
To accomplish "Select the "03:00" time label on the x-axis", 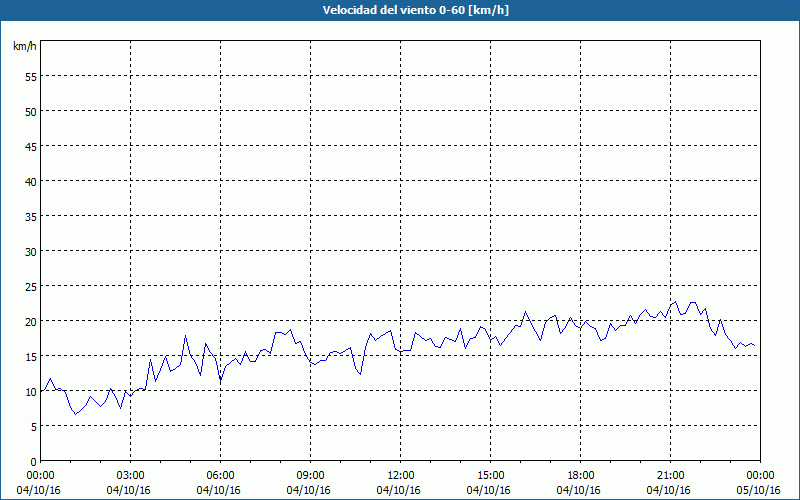I will 131,476.
